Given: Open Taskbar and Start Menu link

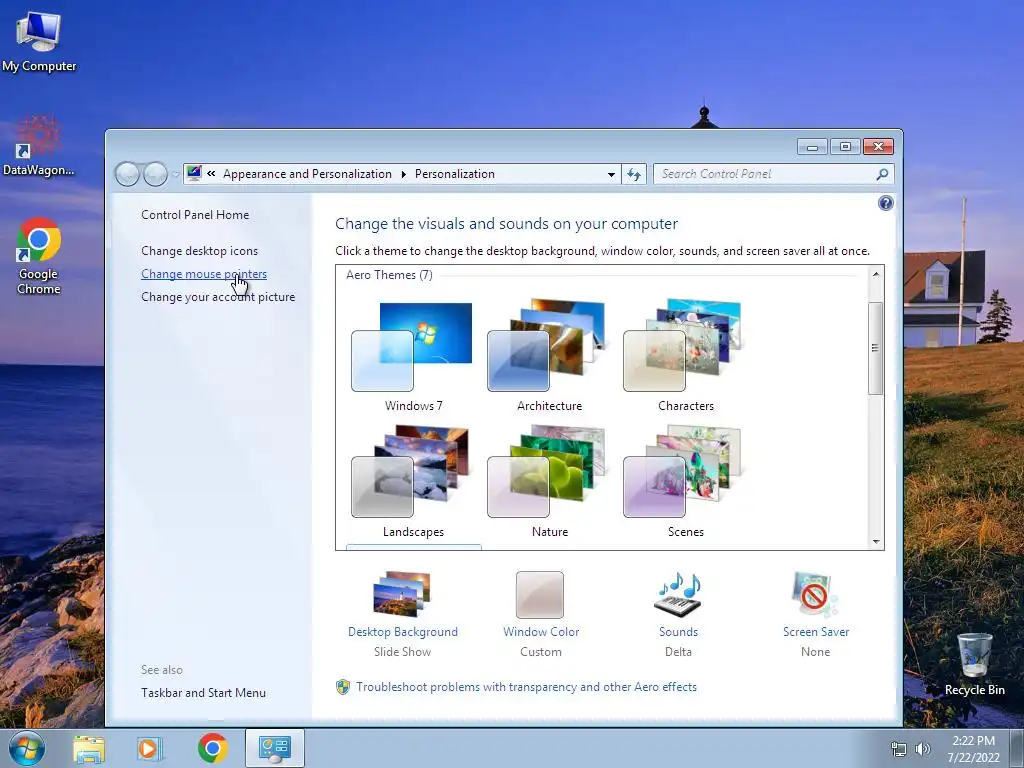Looking at the screenshot, I should (203, 693).
